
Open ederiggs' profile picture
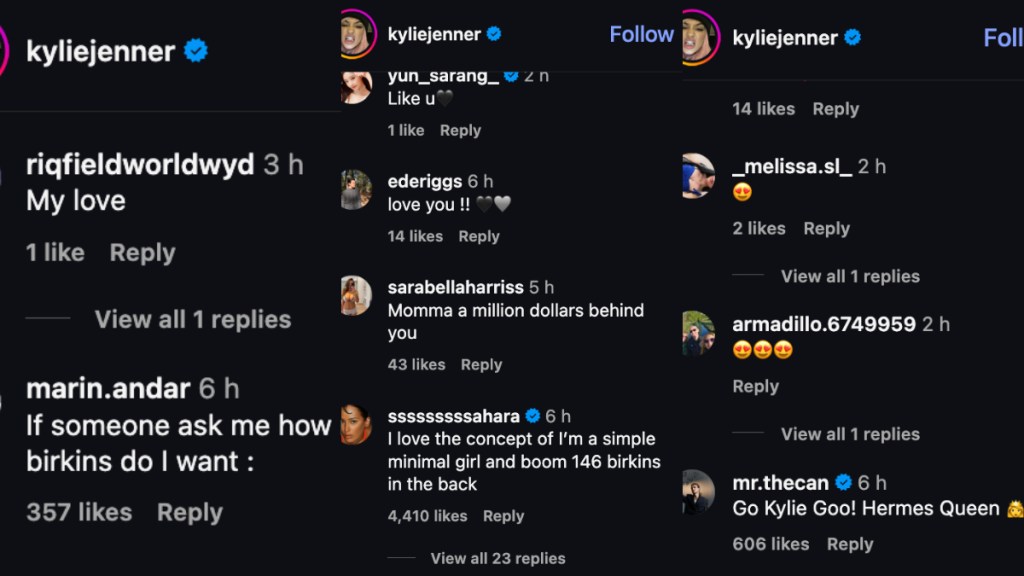click(356, 189)
